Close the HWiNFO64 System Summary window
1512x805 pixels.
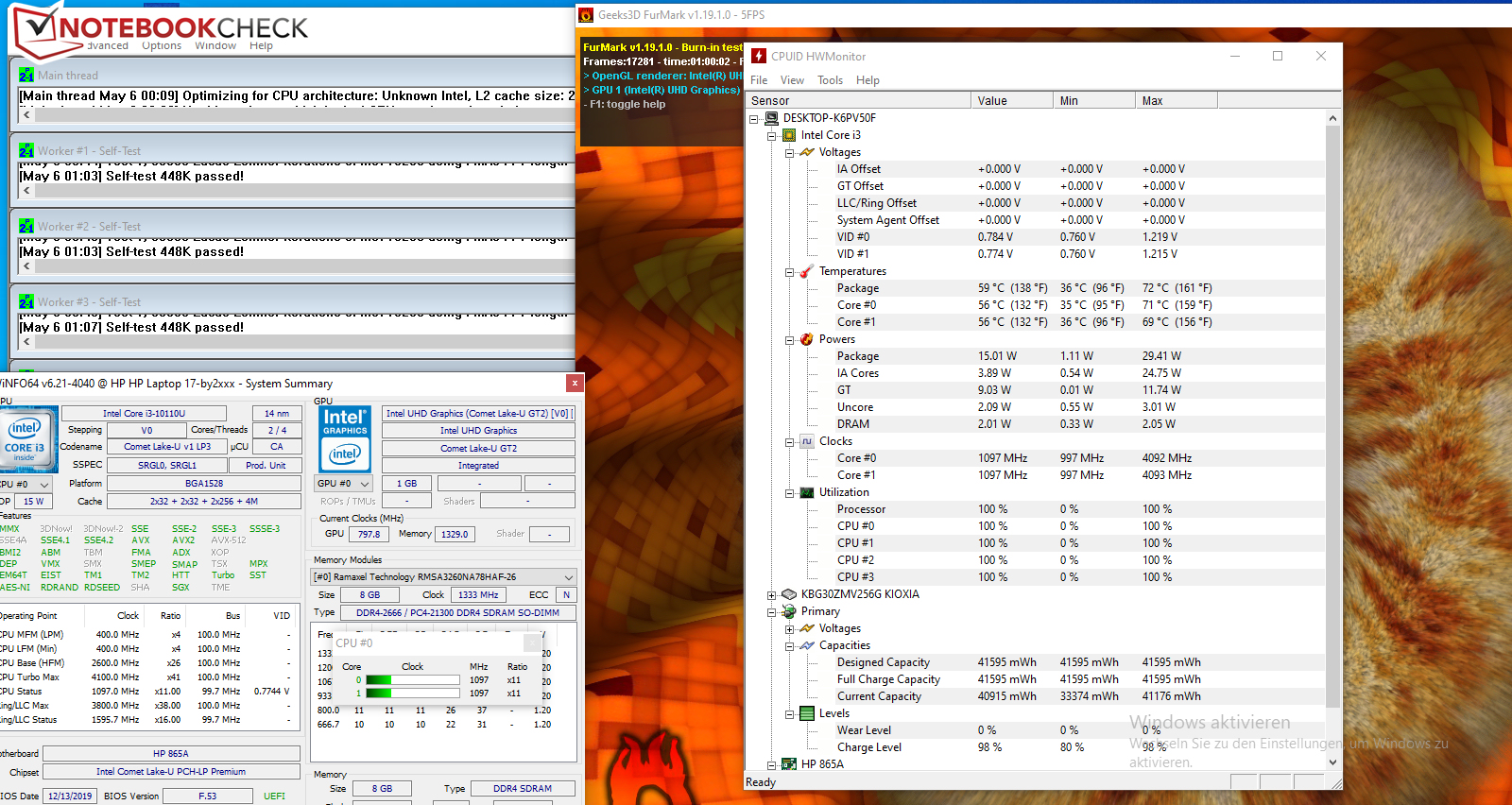coord(575,383)
